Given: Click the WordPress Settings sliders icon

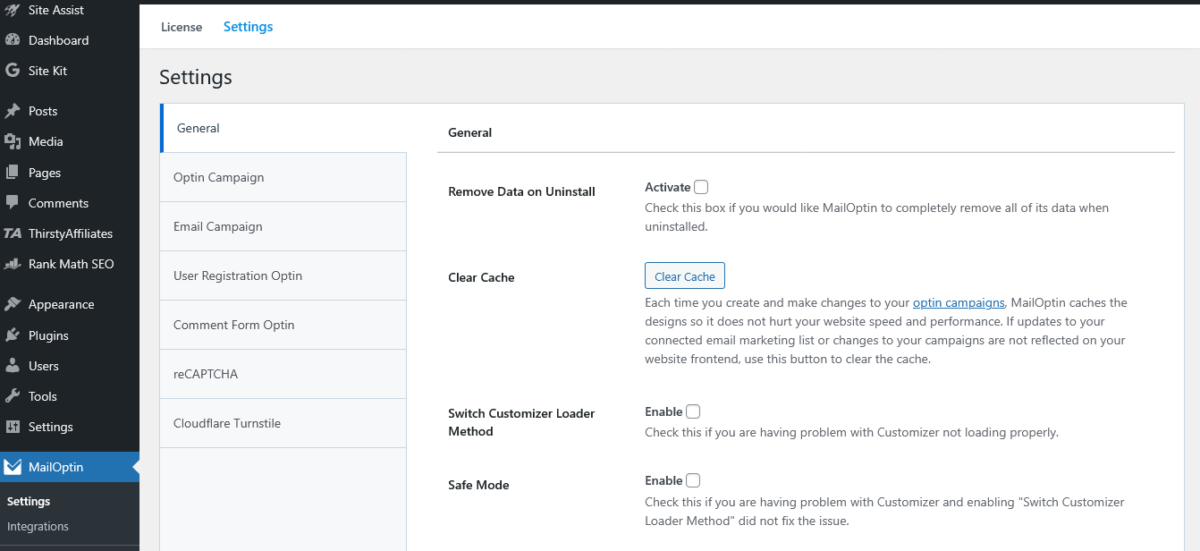Looking at the screenshot, I should pos(13,427).
